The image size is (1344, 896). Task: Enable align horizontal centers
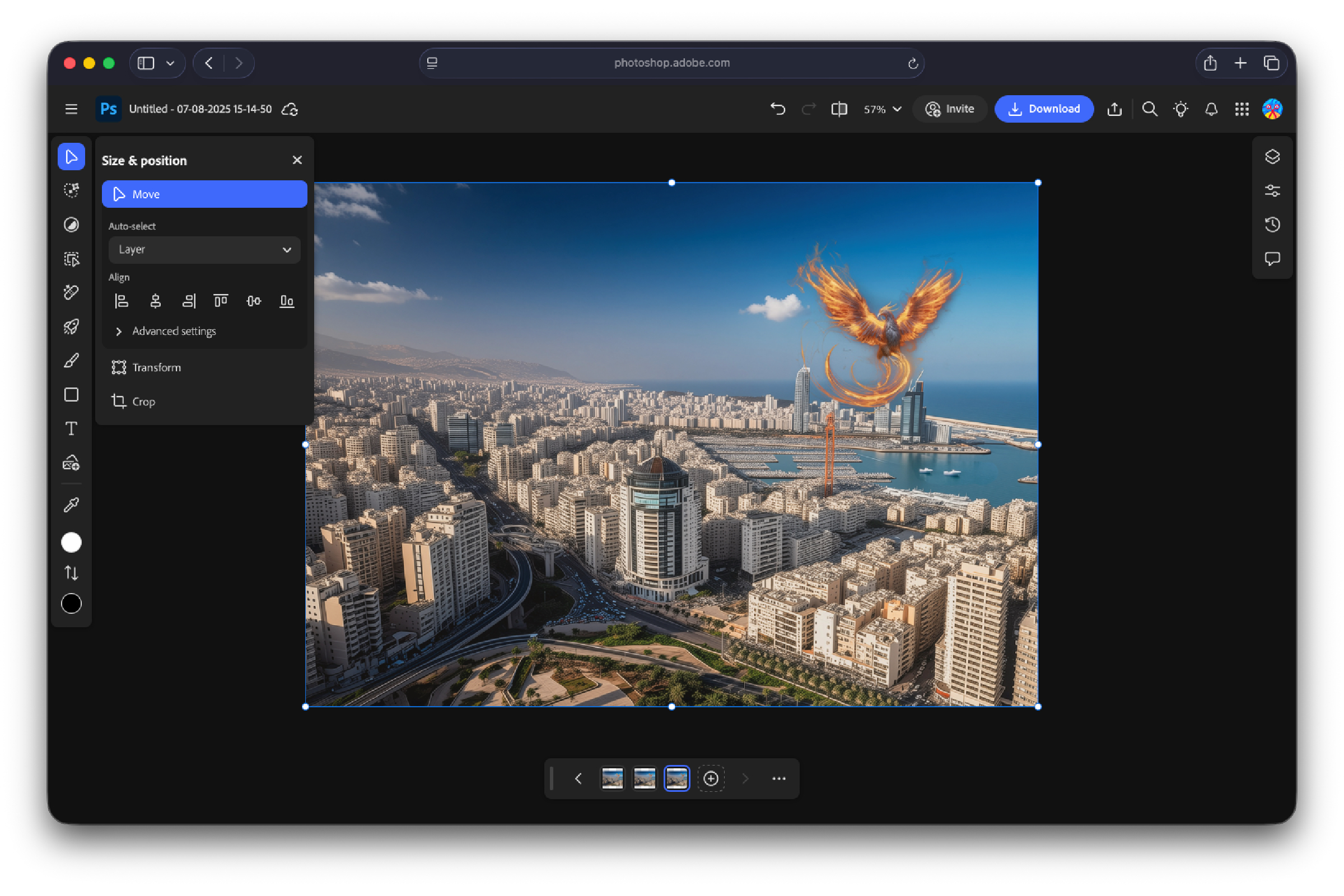click(156, 301)
